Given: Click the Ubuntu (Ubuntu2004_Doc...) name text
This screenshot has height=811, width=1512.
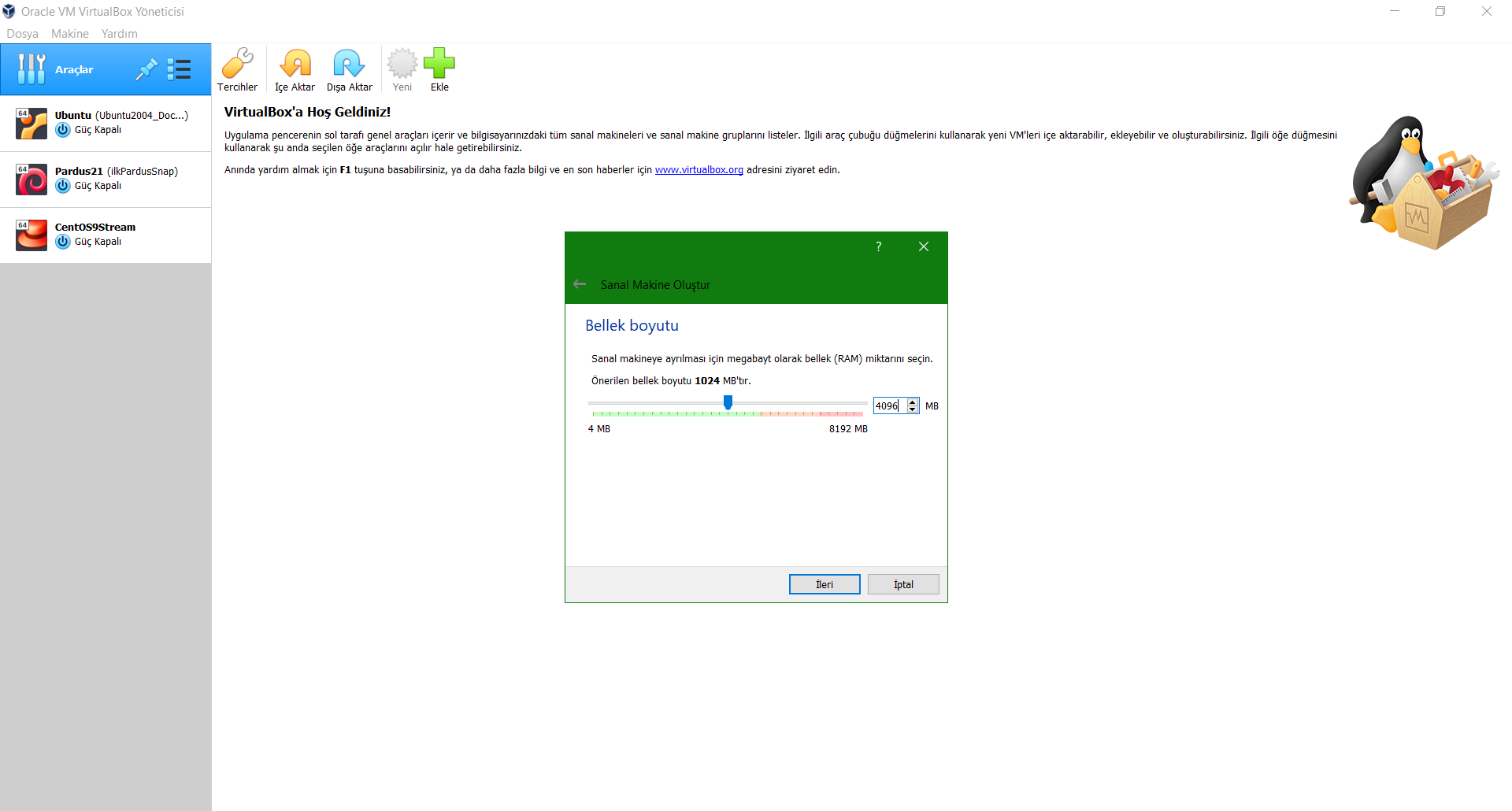Looking at the screenshot, I should tap(121, 116).
